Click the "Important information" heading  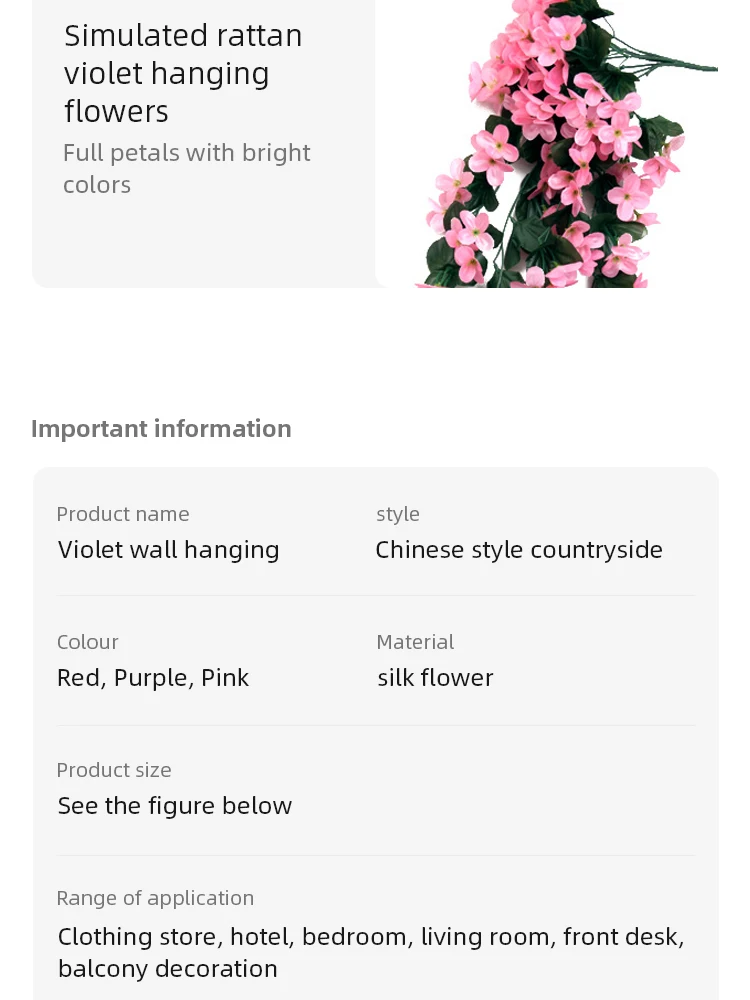[x=161, y=428]
